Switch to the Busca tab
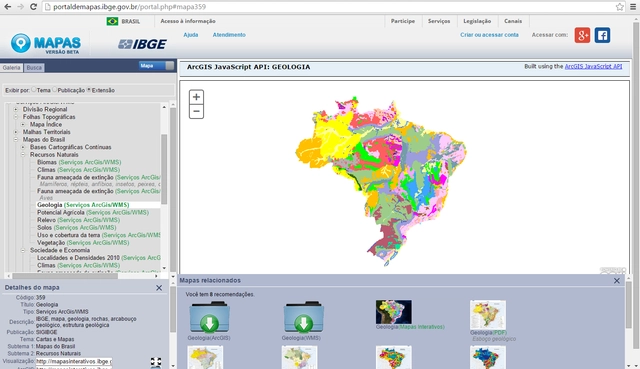640x369 pixels. tap(34, 68)
